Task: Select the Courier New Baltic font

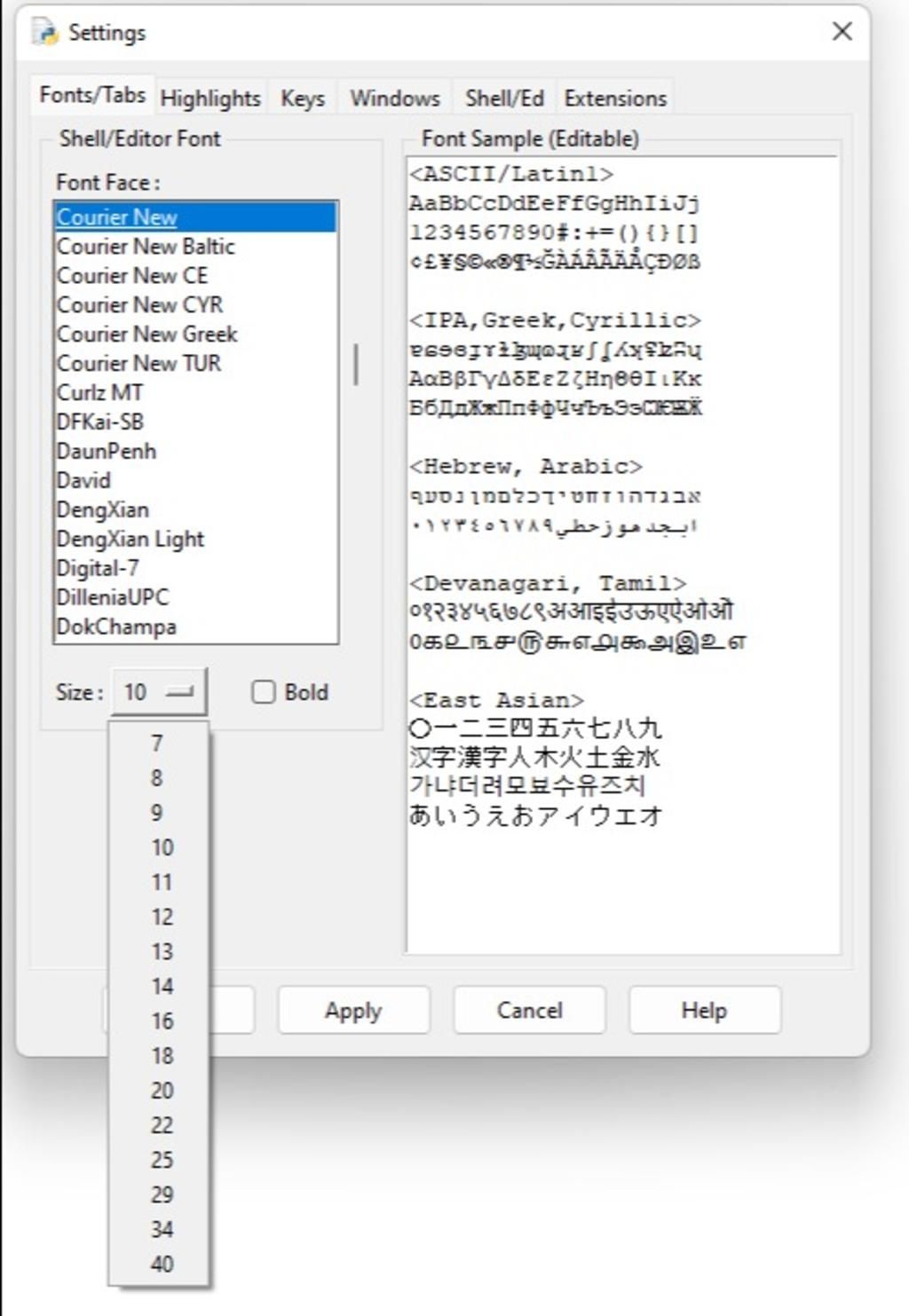Action: coord(195,247)
